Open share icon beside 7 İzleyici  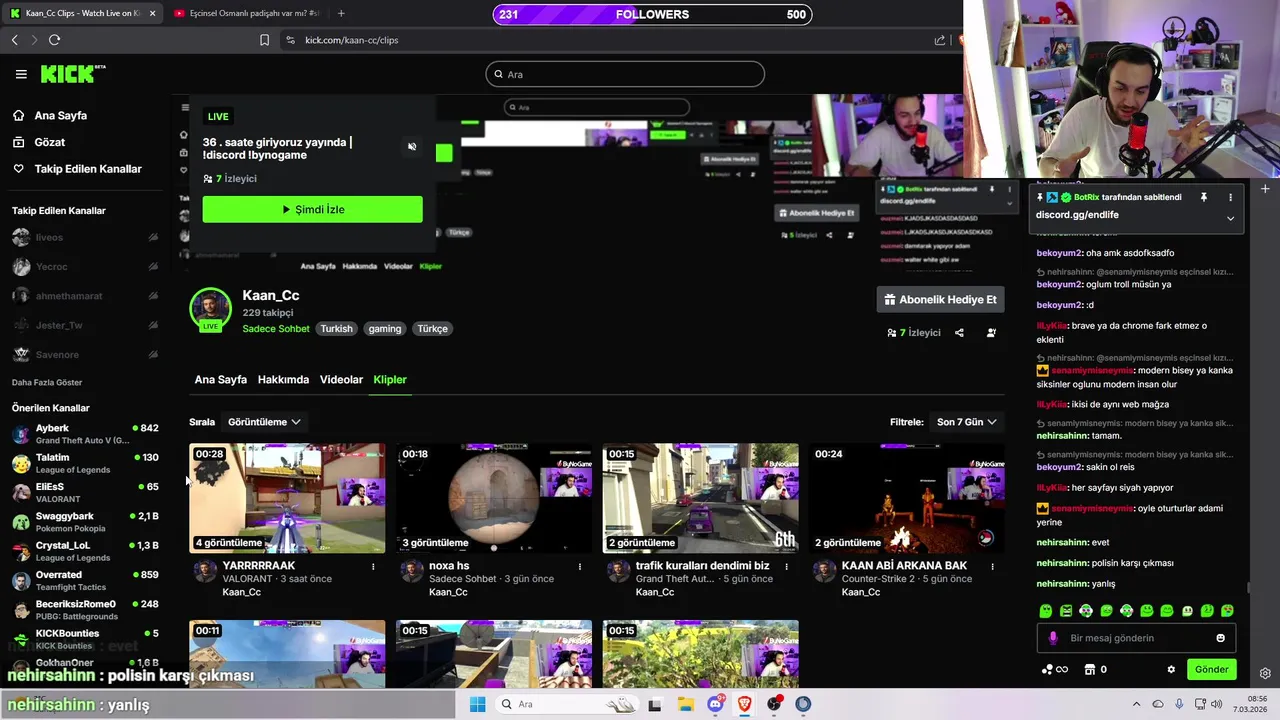[x=959, y=333]
